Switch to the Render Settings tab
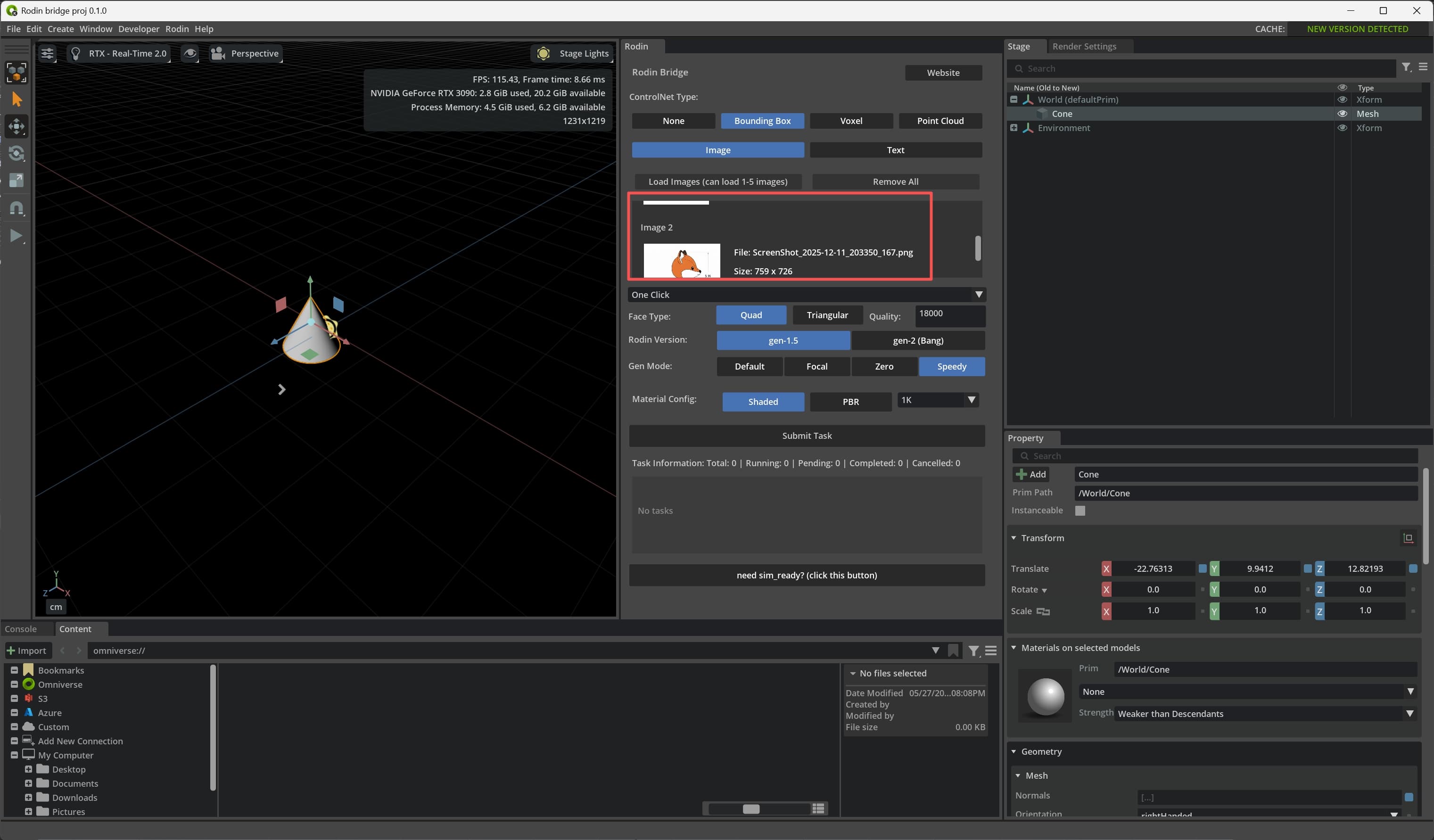 [x=1084, y=46]
